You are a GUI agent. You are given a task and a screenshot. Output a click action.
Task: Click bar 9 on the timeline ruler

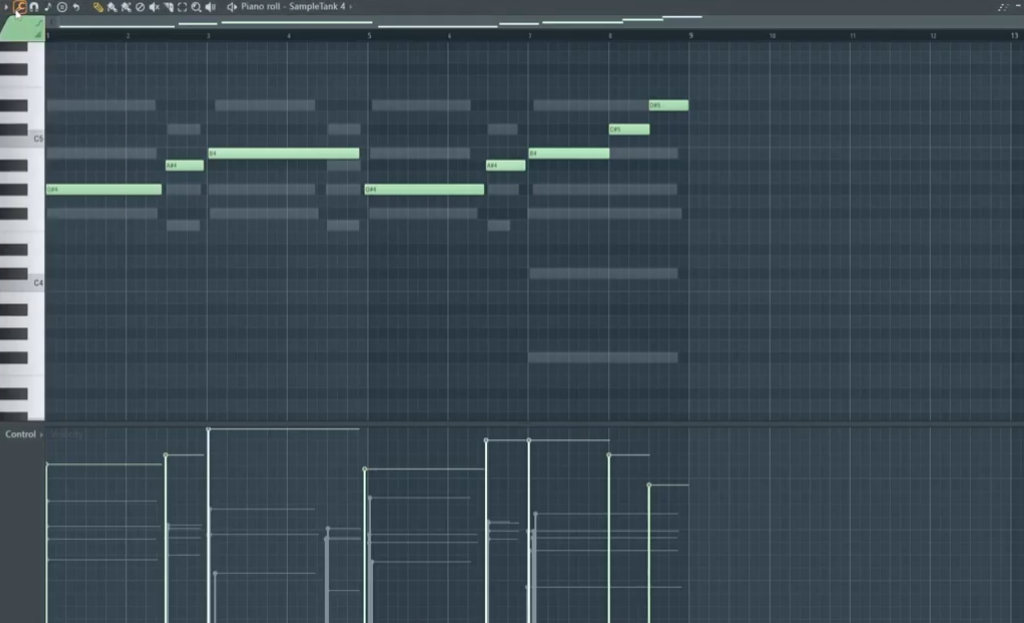point(690,36)
